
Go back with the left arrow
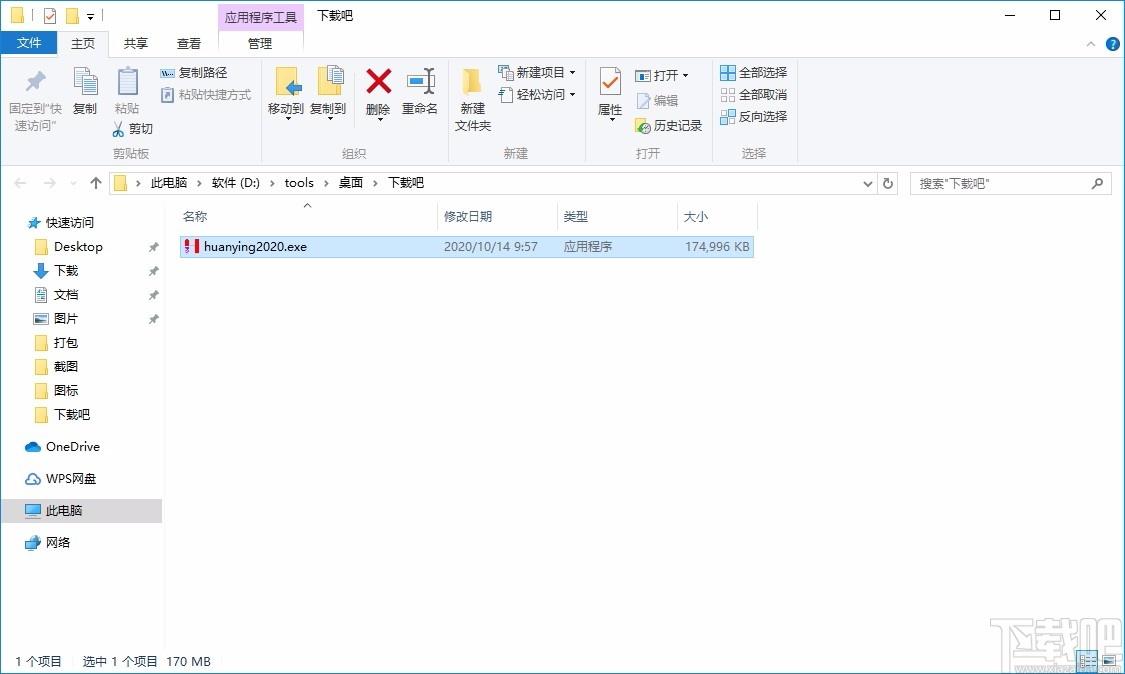[x=20, y=184]
